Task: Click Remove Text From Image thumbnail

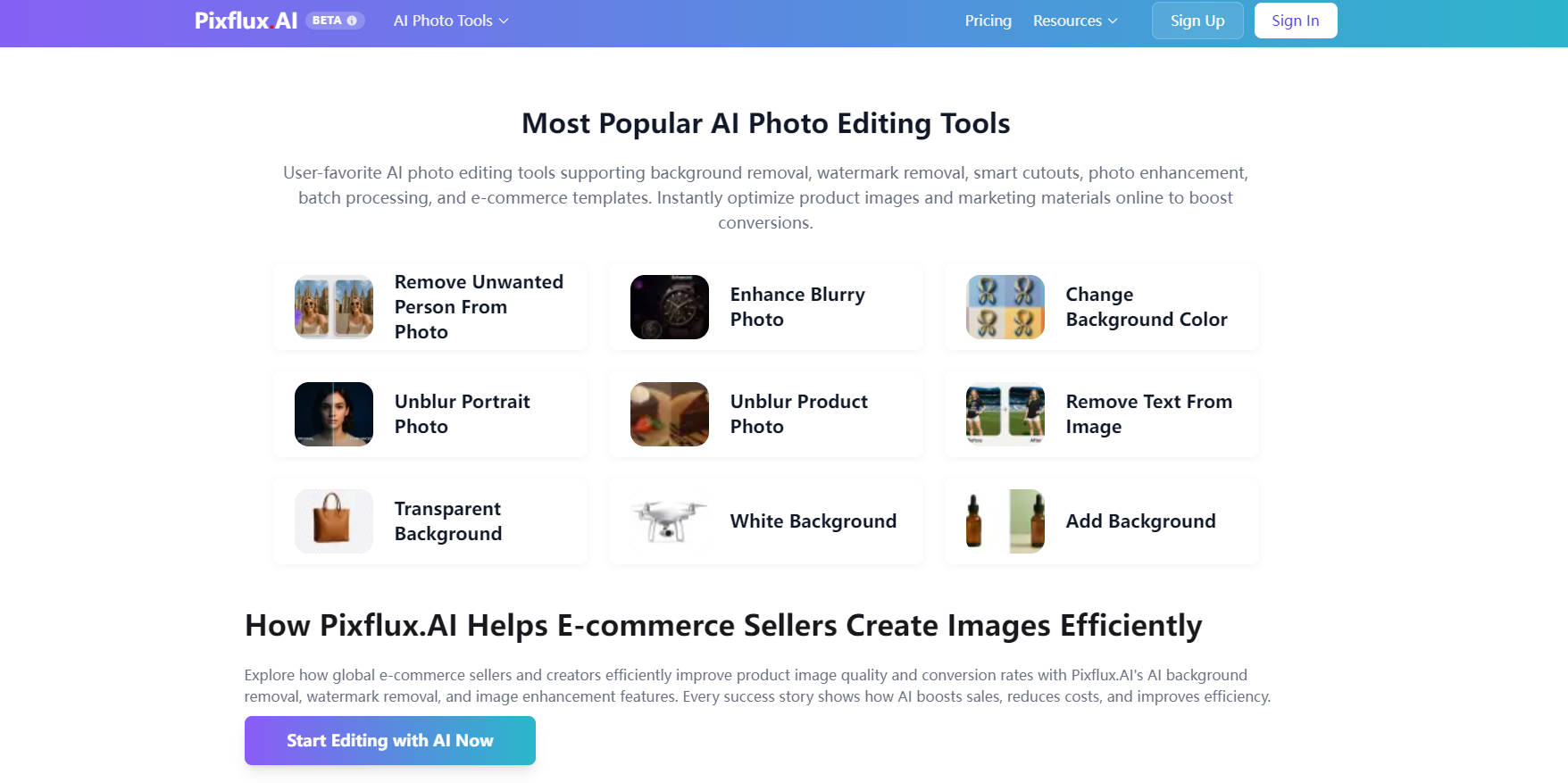Action: coord(1005,414)
